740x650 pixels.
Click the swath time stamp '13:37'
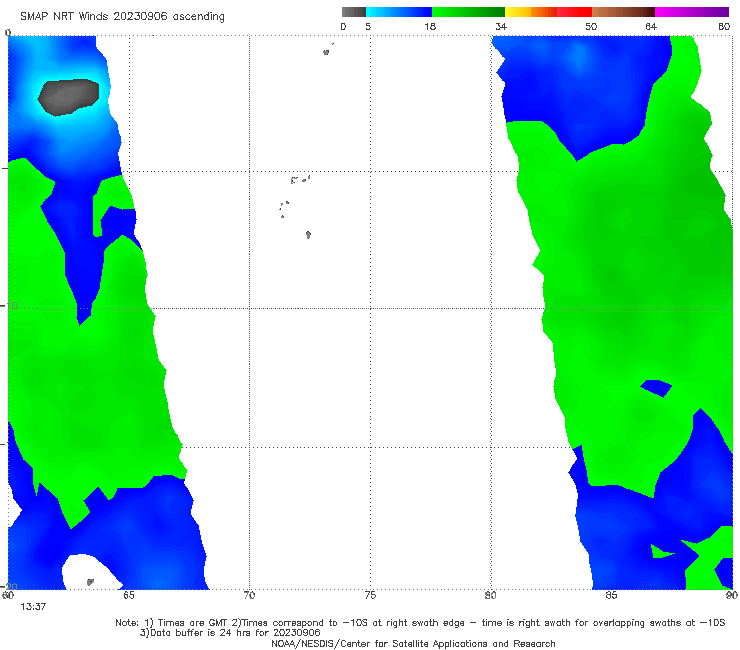33,607
